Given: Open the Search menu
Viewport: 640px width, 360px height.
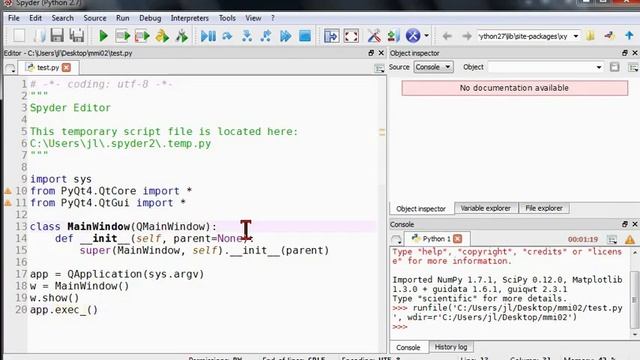Looking at the screenshot, I should (62, 18).
